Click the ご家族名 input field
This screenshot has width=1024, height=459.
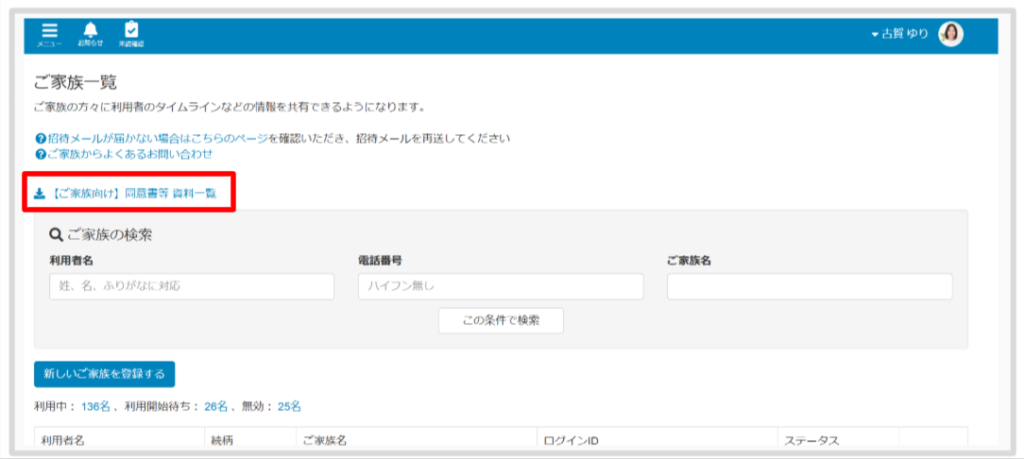pyautogui.click(x=810, y=287)
